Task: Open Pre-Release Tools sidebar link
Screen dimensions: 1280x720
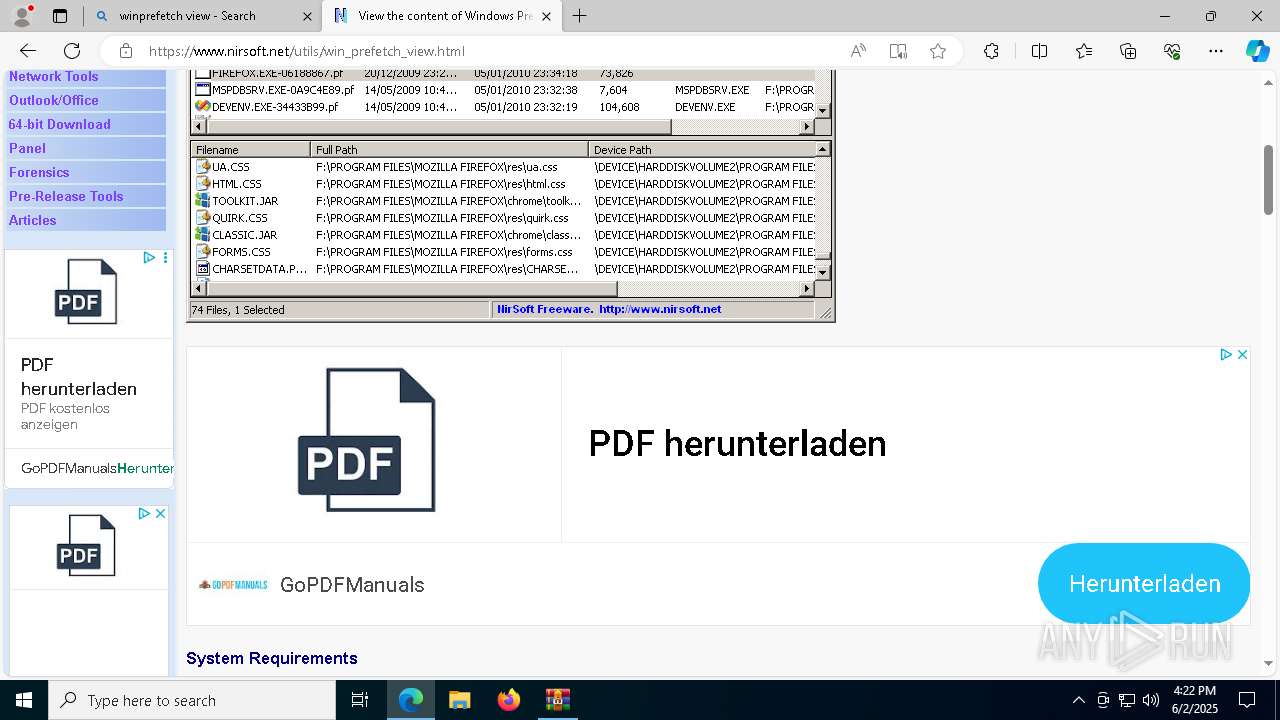Action: coord(66,196)
